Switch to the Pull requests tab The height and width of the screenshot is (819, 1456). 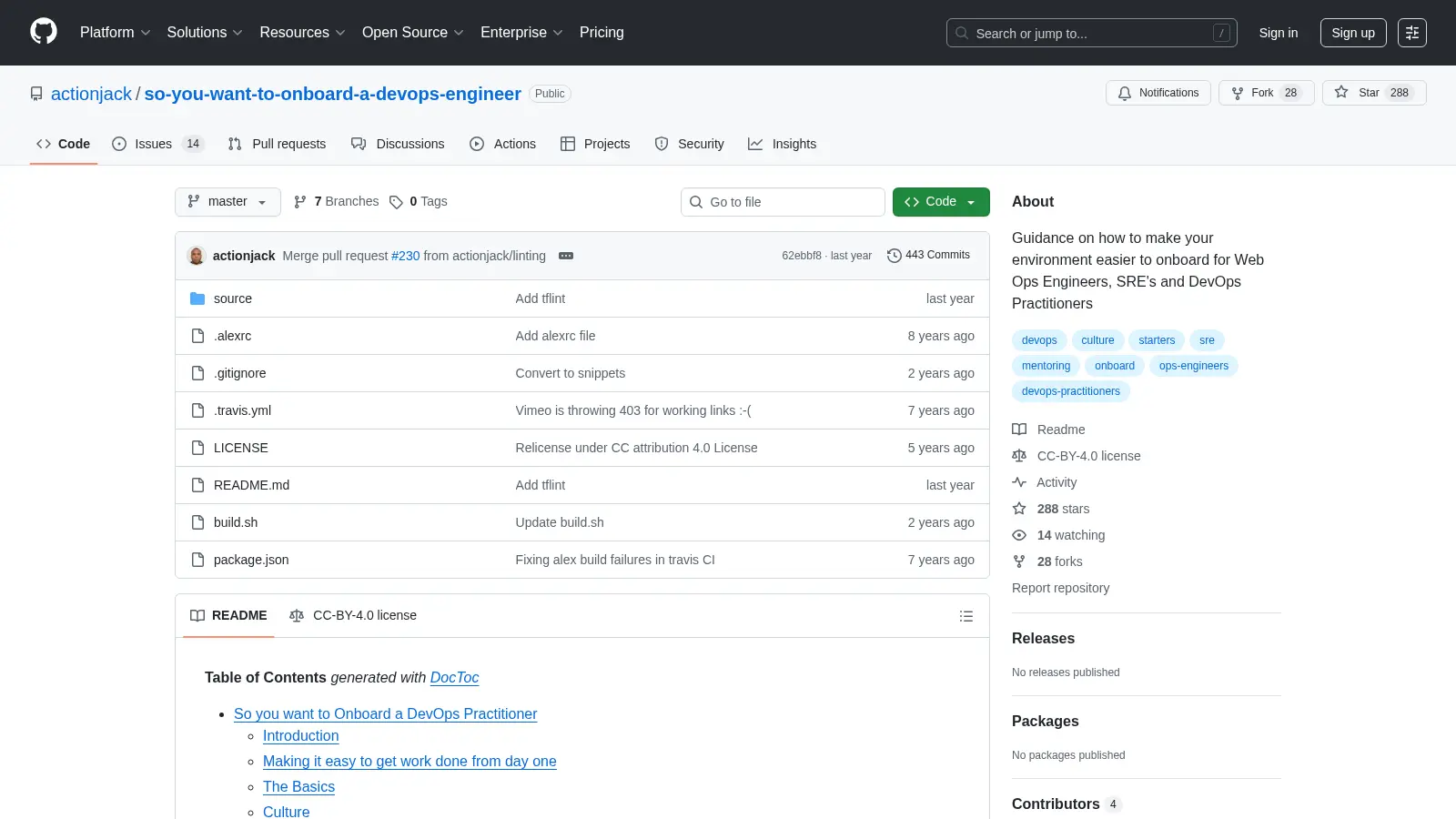[x=277, y=144]
